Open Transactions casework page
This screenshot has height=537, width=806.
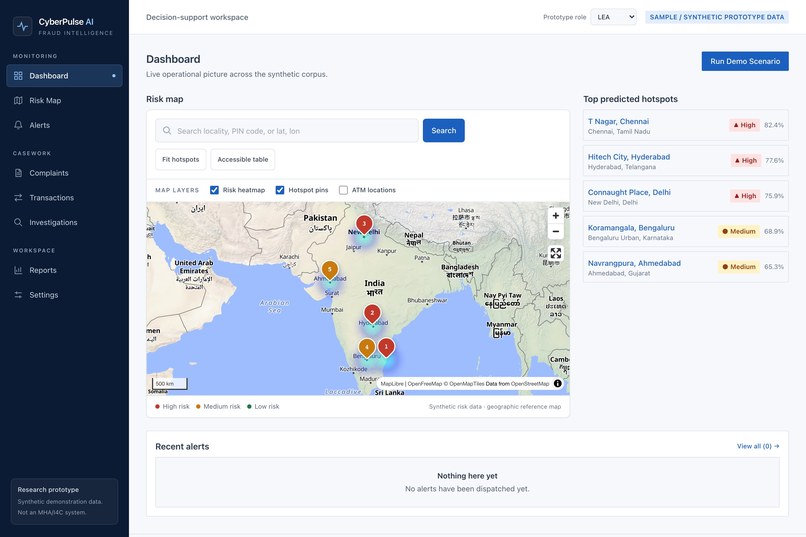click(x=64, y=197)
